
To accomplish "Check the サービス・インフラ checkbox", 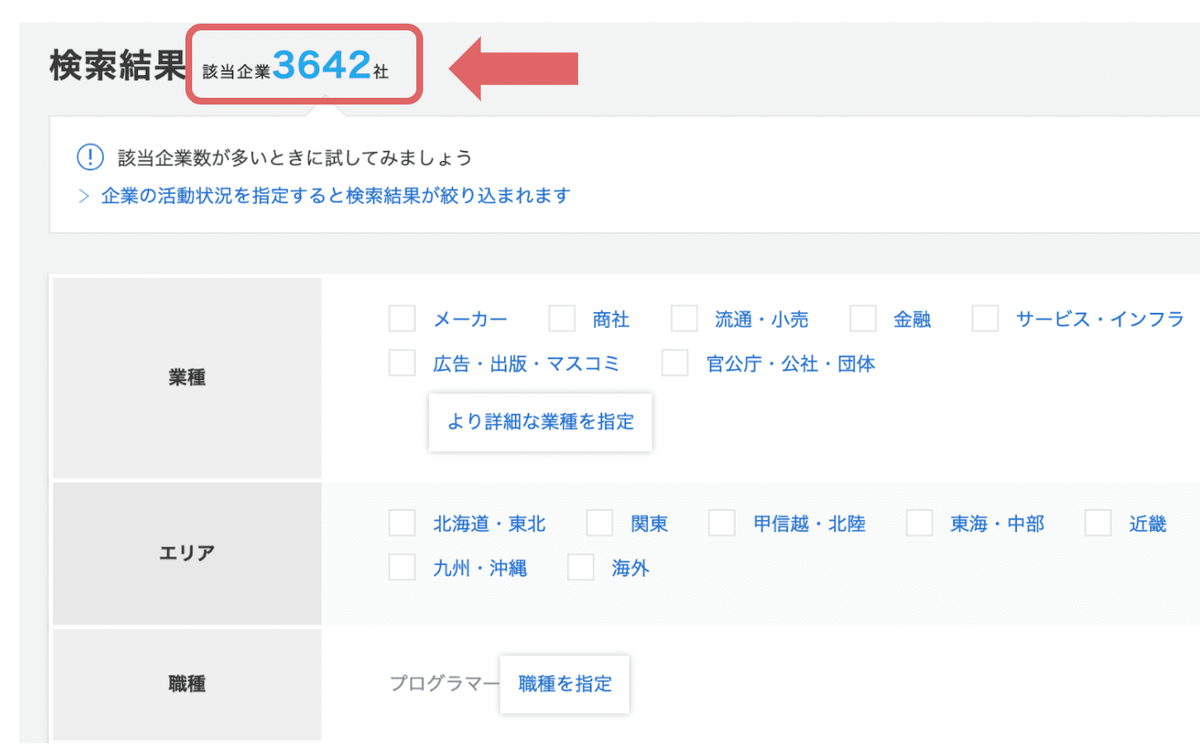I will coord(985,319).
